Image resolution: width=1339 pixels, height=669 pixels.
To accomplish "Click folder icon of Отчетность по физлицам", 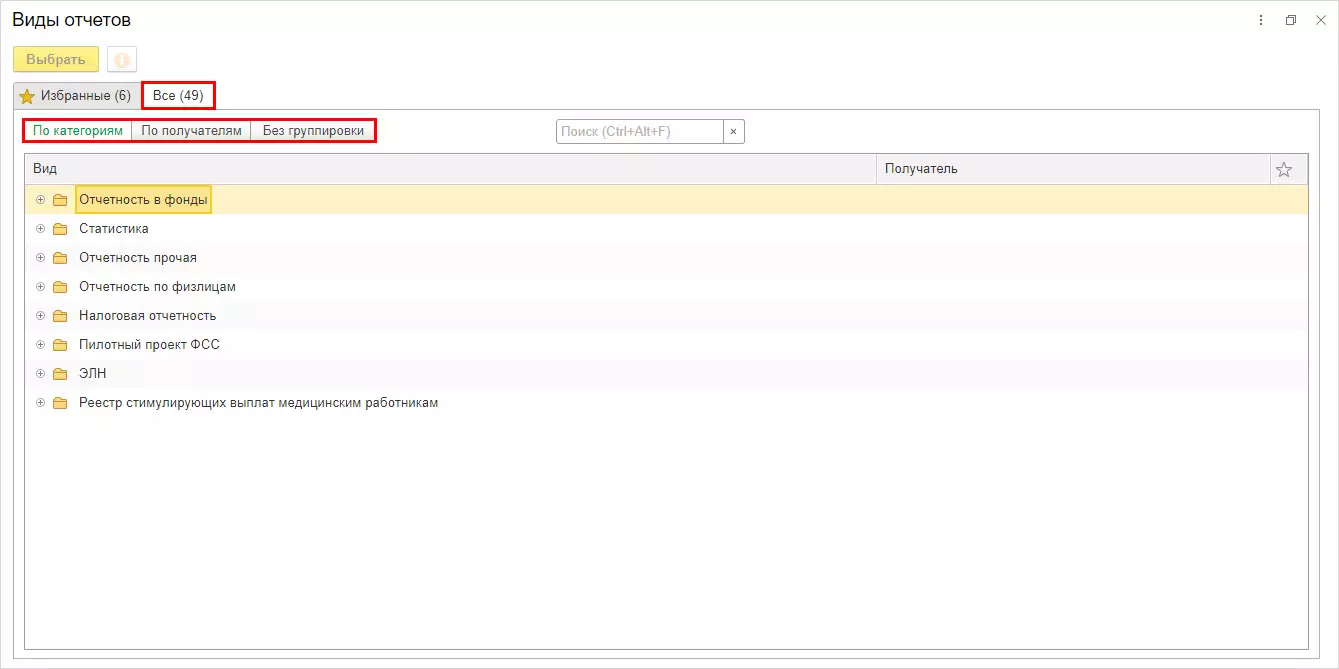I will [60, 287].
